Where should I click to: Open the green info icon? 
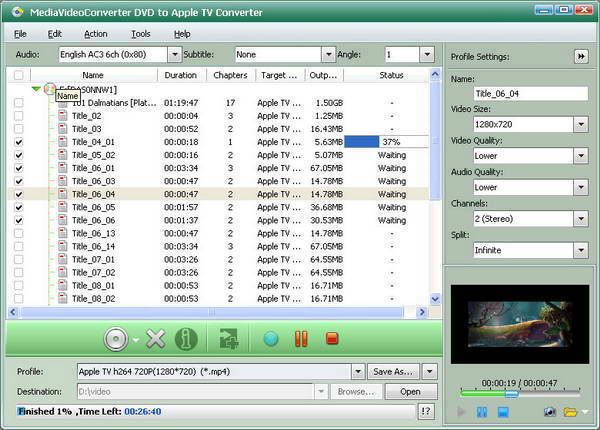(x=186, y=339)
